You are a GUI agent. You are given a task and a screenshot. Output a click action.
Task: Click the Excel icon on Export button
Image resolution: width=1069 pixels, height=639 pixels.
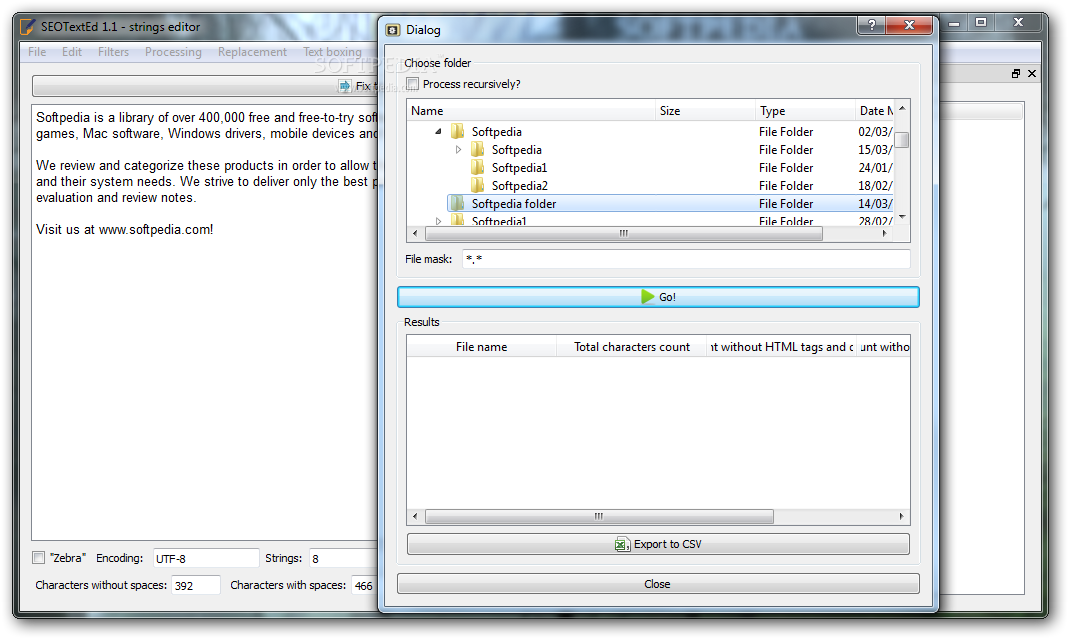(x=622, y=544)
